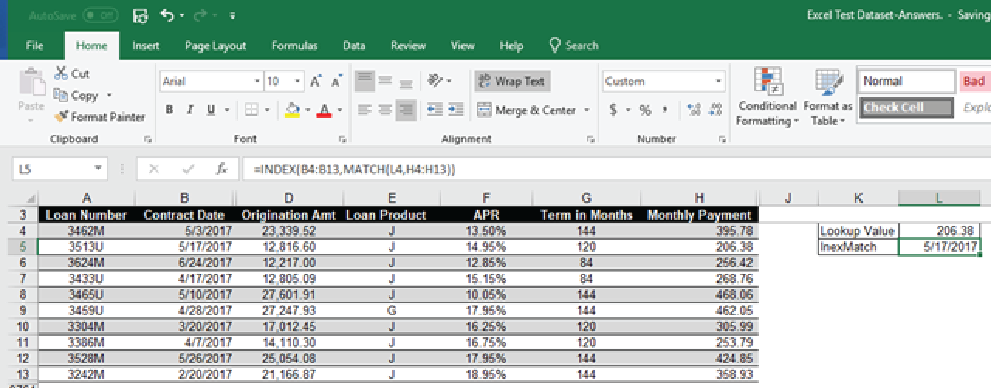Open the Font Color dropdown arrow
992x389 pixels.
click(x=340, y=110)
